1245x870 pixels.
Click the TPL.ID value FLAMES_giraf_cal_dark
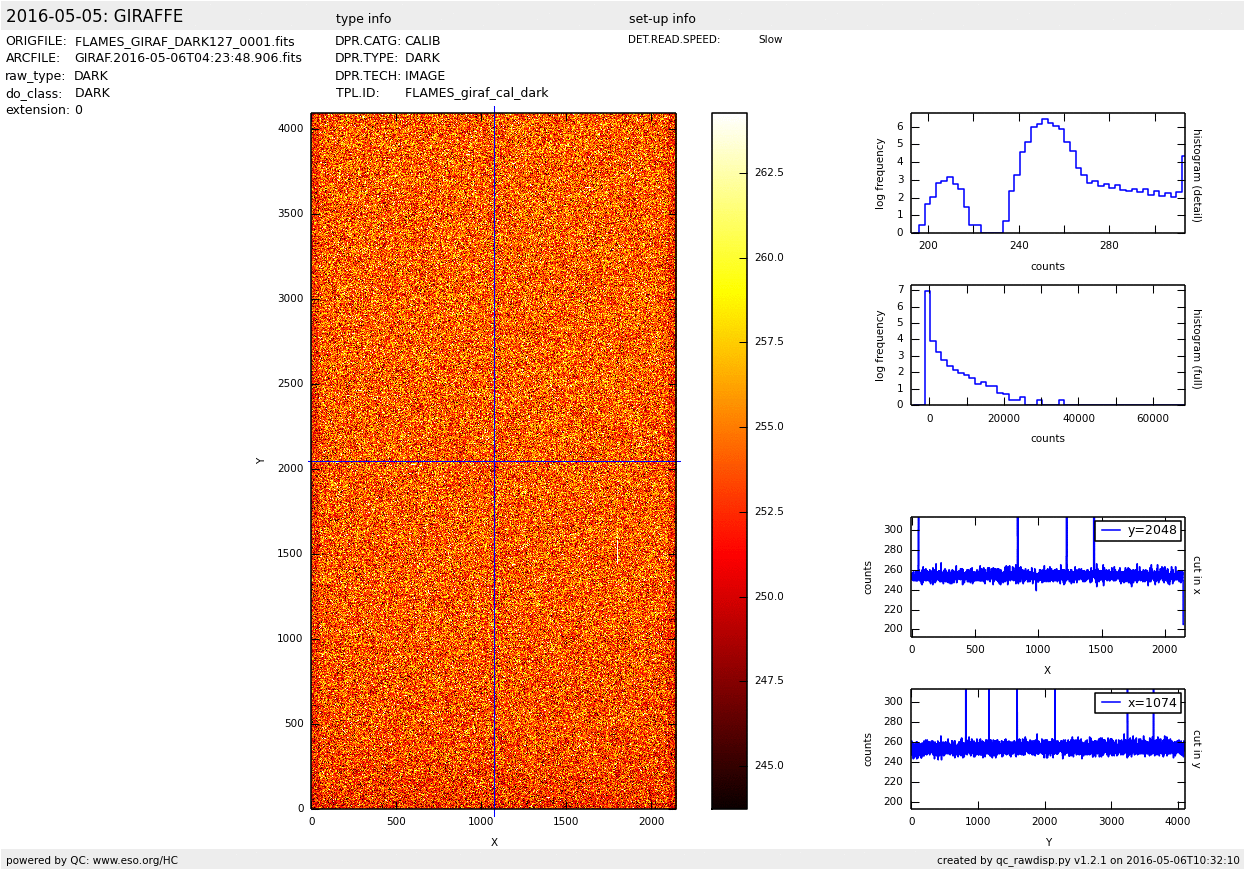(476, 93)
